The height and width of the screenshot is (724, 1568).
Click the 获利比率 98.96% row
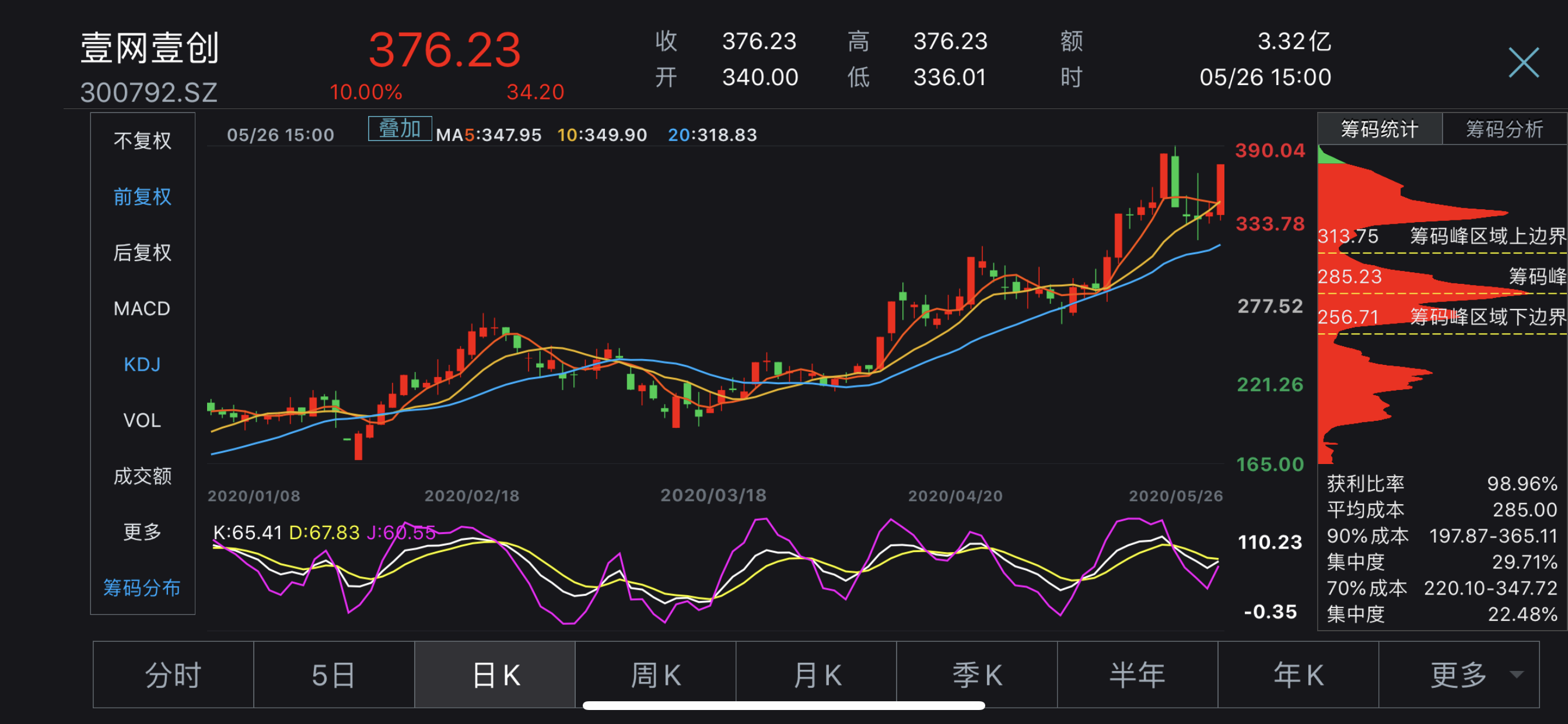click(x=1442, y=484)
